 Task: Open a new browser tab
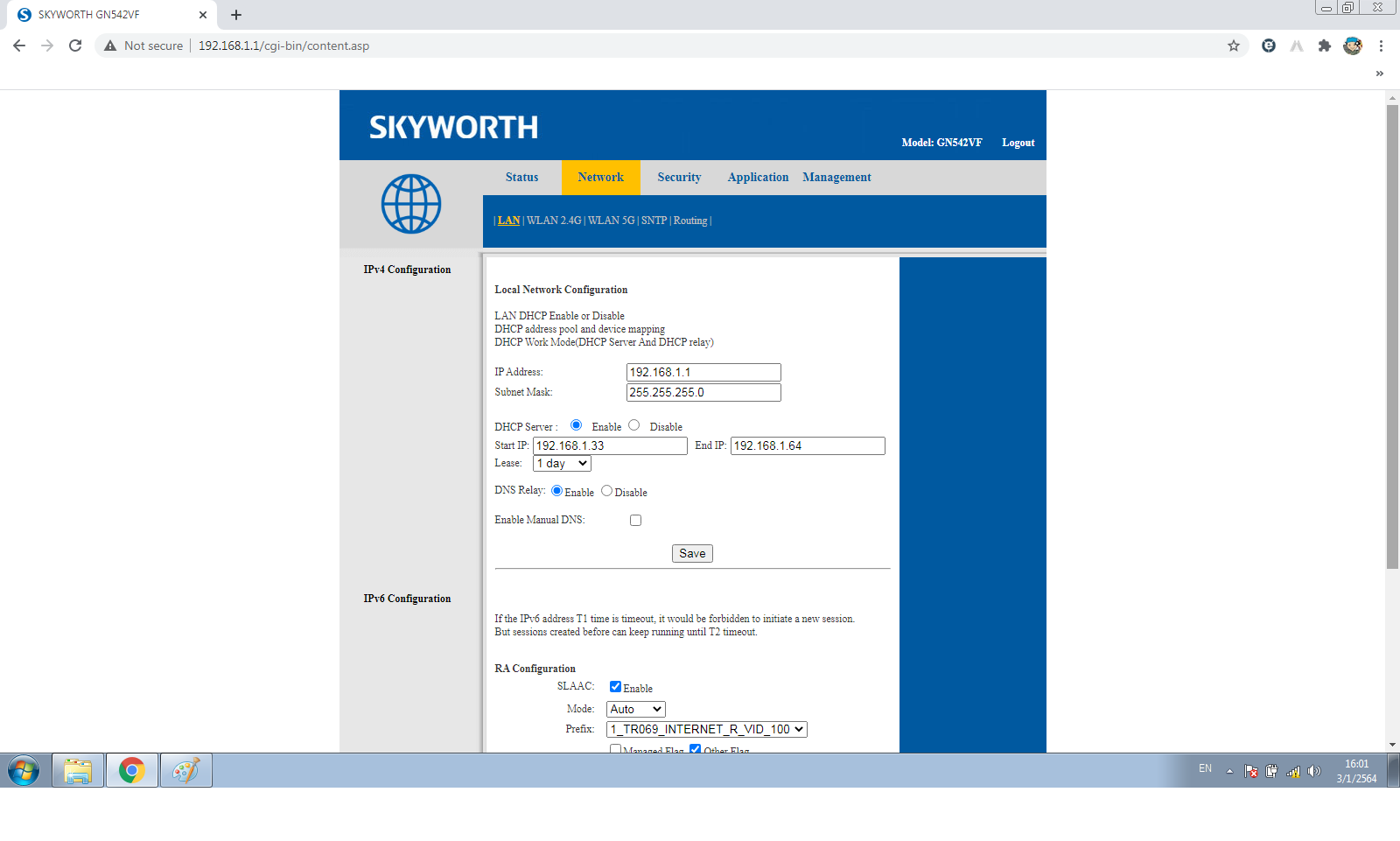[x=236, y=15]
